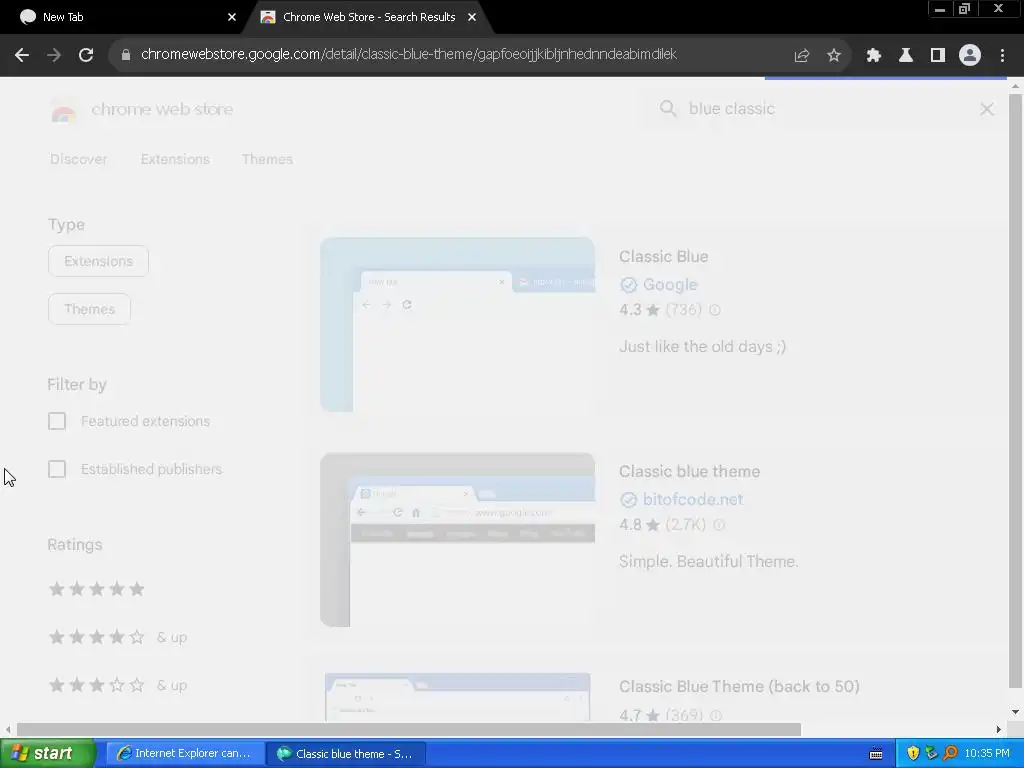Filter type by Extensions chip
This screenshot has width=1024, height=768.
coord(99,261)
